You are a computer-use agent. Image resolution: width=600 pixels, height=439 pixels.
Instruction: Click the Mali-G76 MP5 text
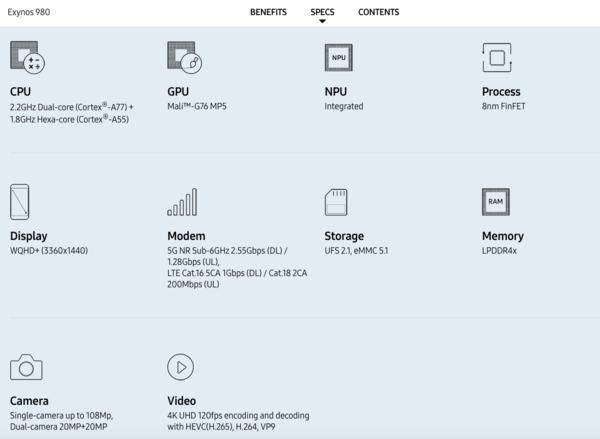pyautogui.click(x=197, y=106)
